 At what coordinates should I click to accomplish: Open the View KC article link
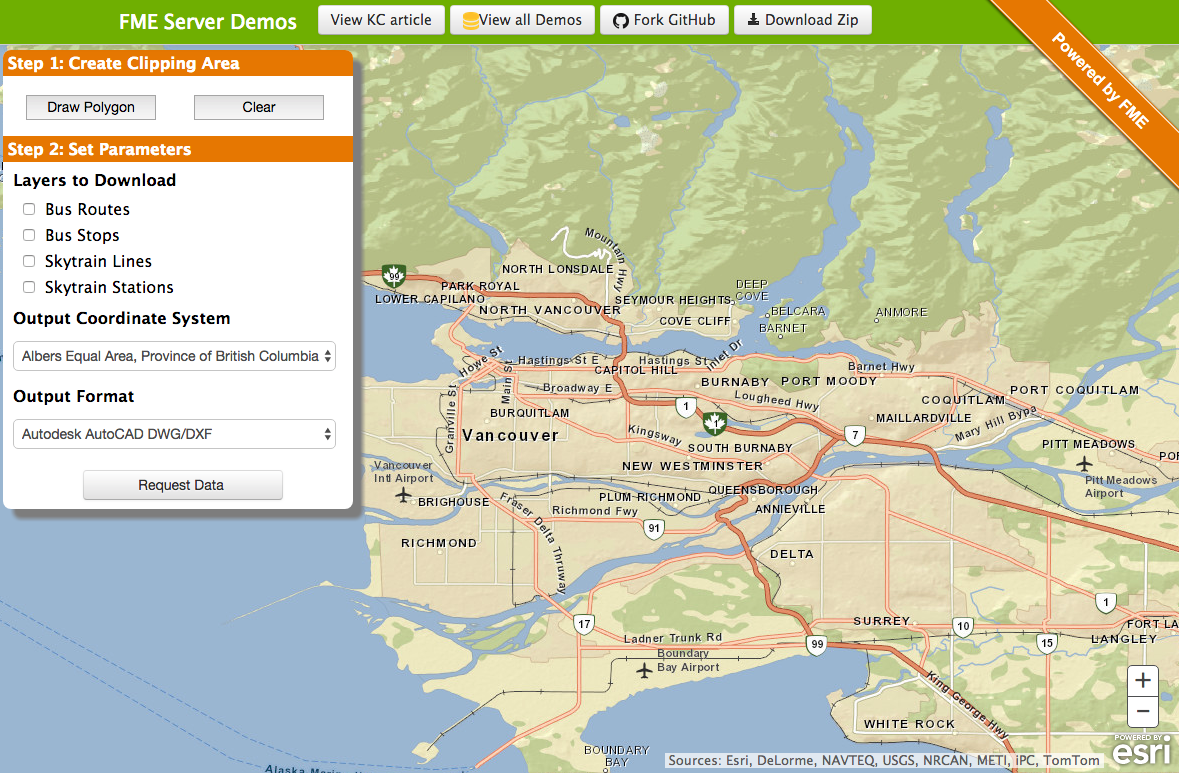(381, 20)
